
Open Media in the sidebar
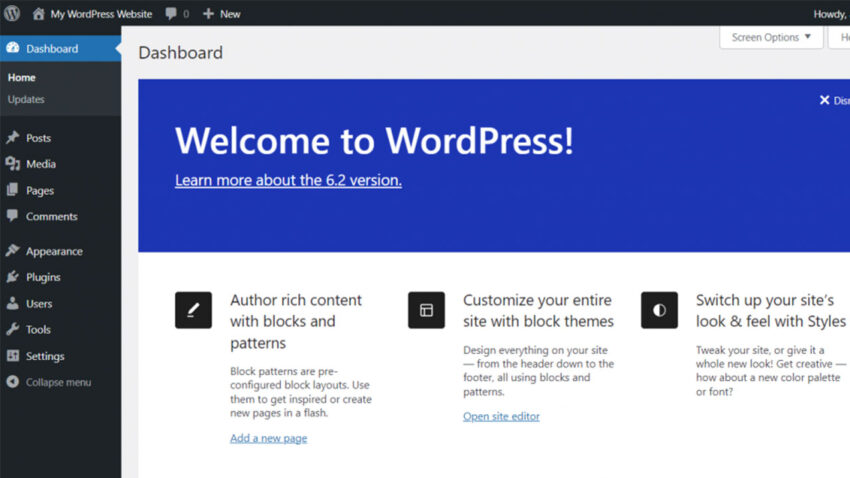point(41,164)
